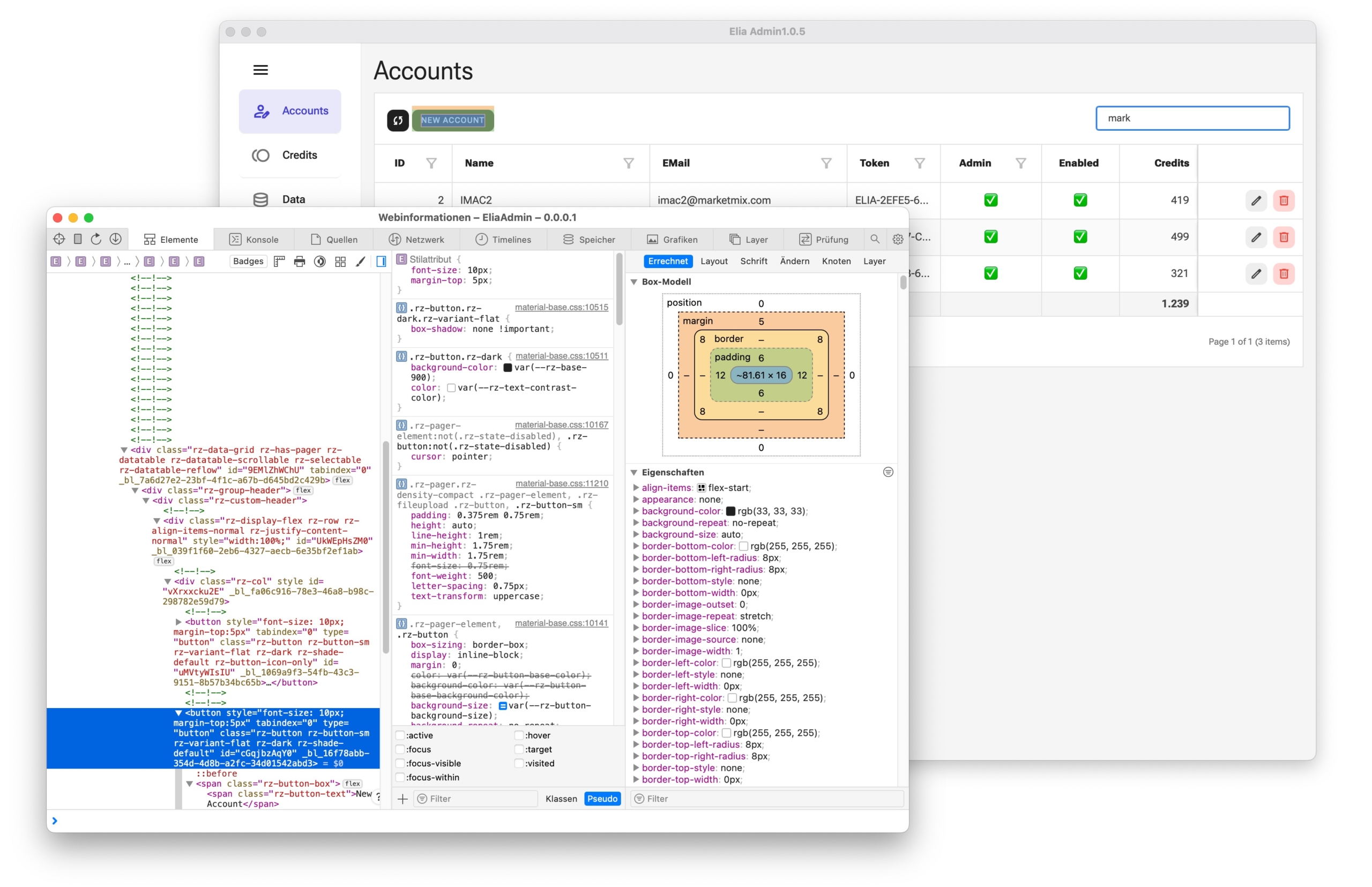Image resolution: width=1372 pixels, height=887 pixels.
Task: Click the Eigenschaften filter options icon
Action: pos(888,472)
